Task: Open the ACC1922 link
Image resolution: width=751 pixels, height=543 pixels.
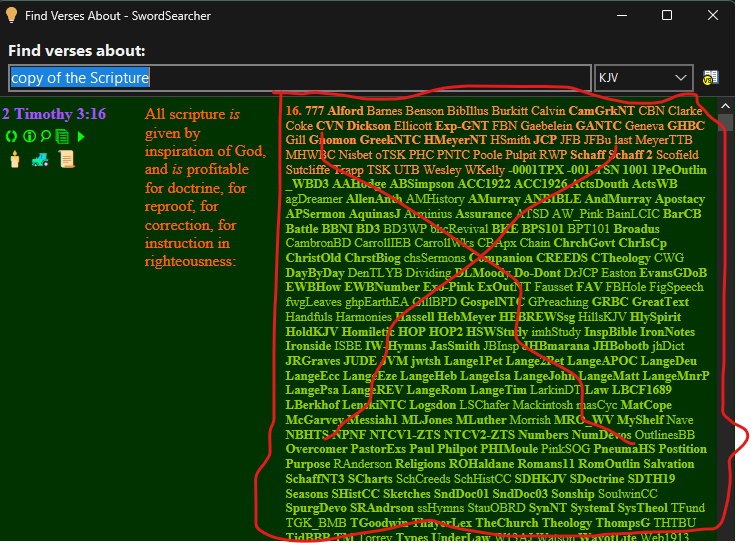Action: (x=484, y=184)
